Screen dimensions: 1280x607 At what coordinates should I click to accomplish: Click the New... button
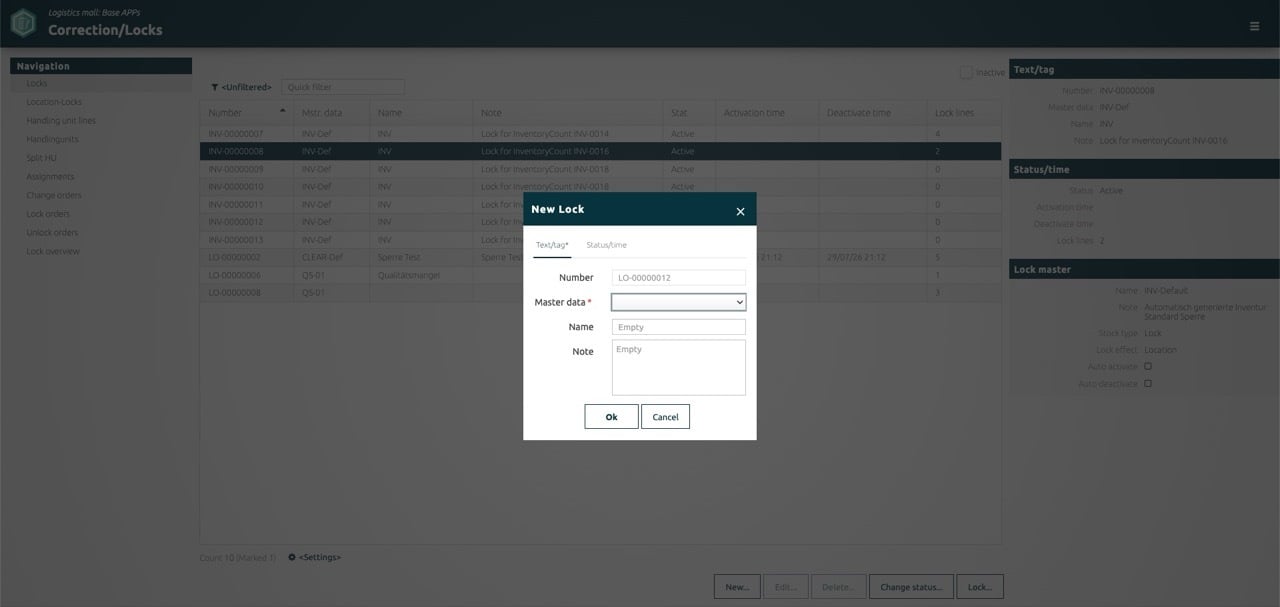(737, 586)
